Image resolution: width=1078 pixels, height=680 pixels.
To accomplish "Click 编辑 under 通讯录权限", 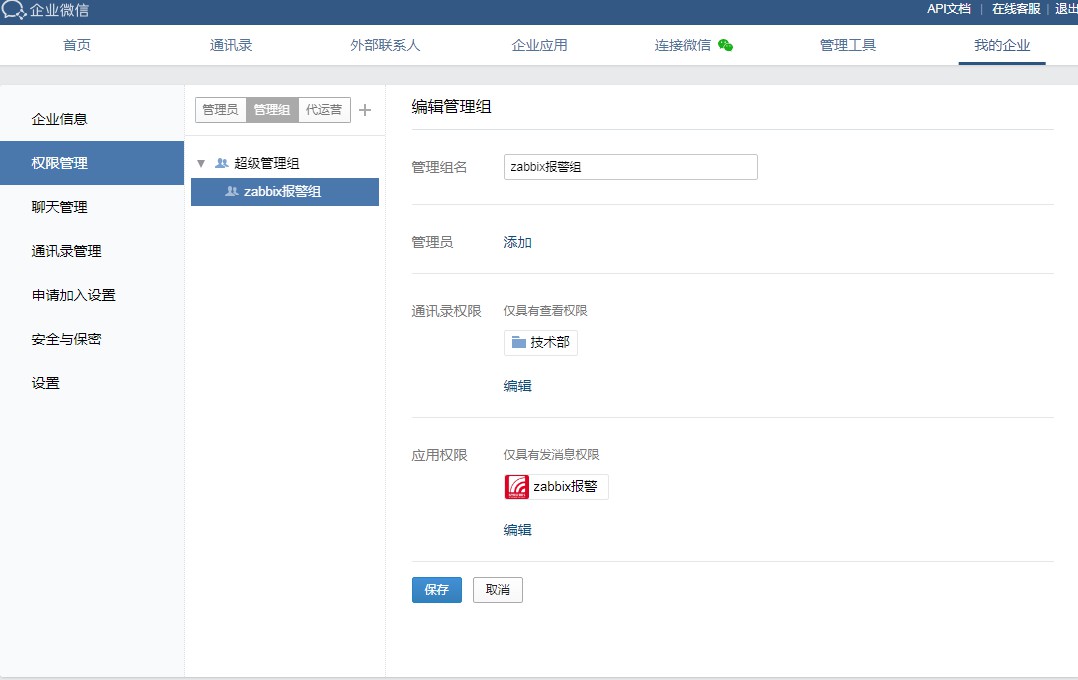I will coord(517,386).
